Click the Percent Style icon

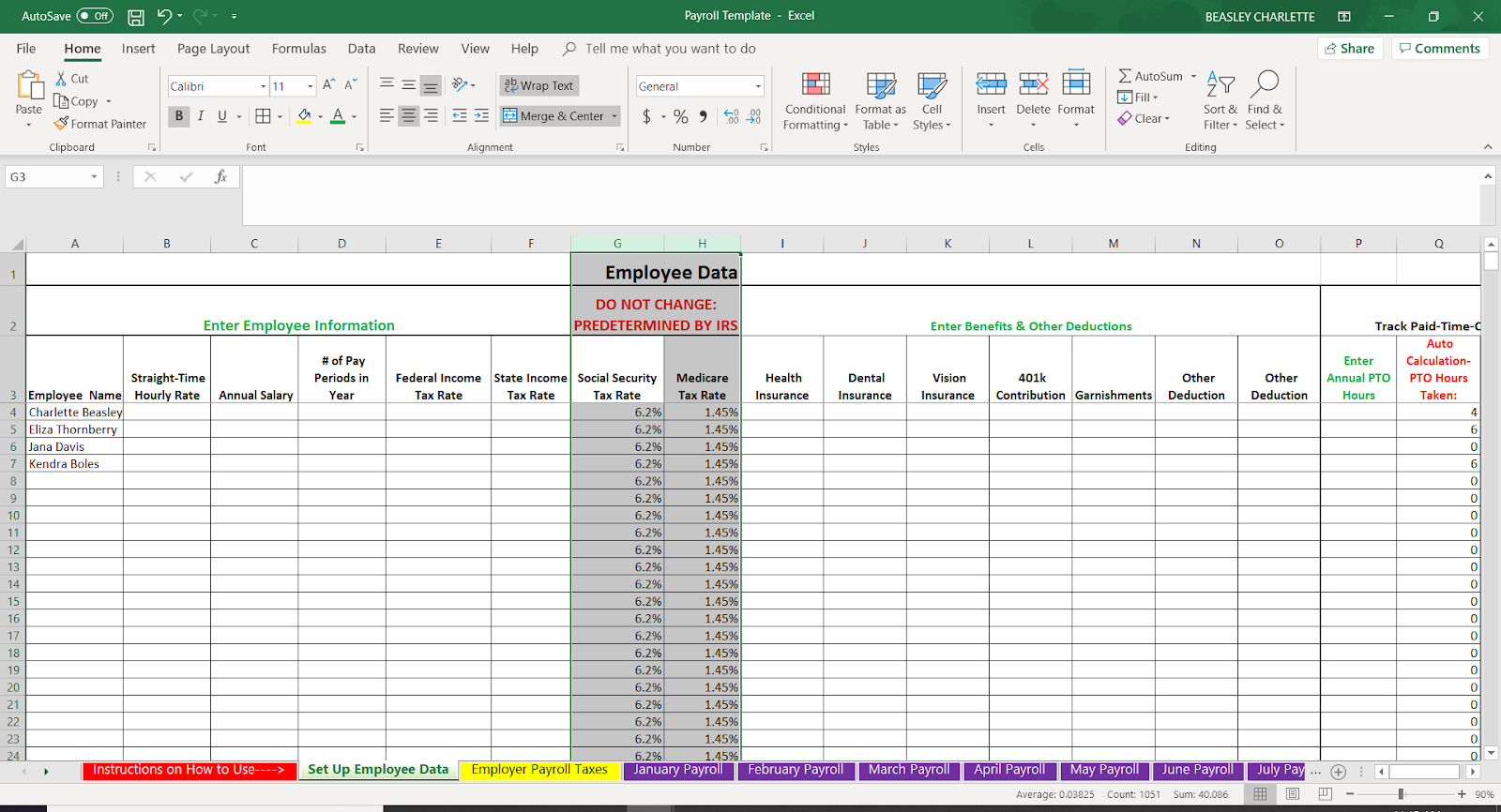(x=681, y=116)
